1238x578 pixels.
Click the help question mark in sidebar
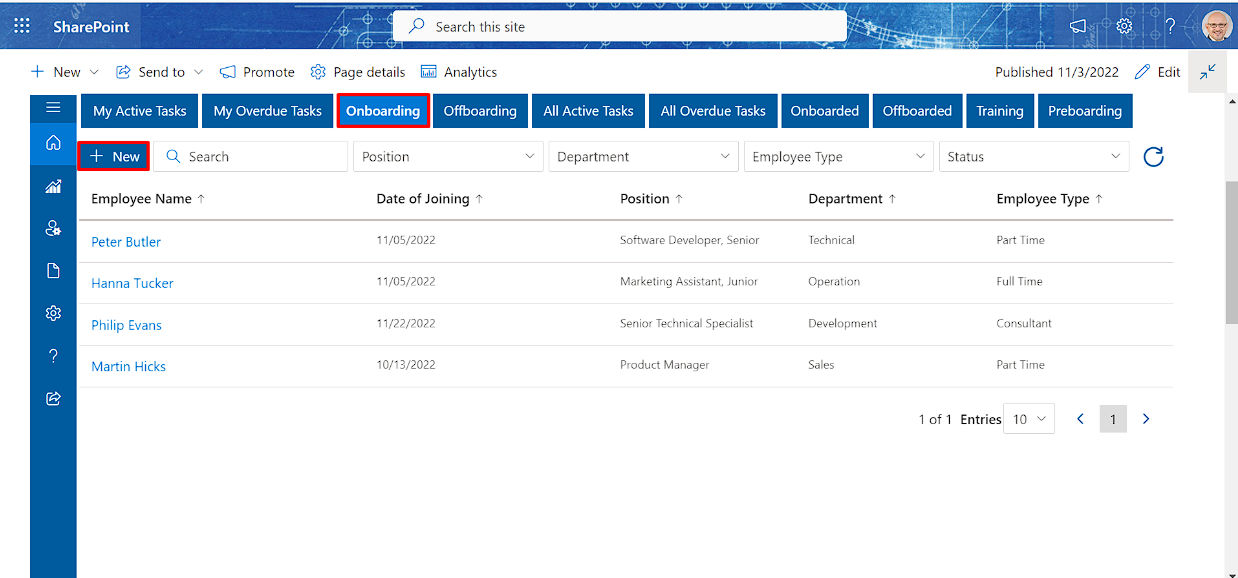(x=53, y=356)
